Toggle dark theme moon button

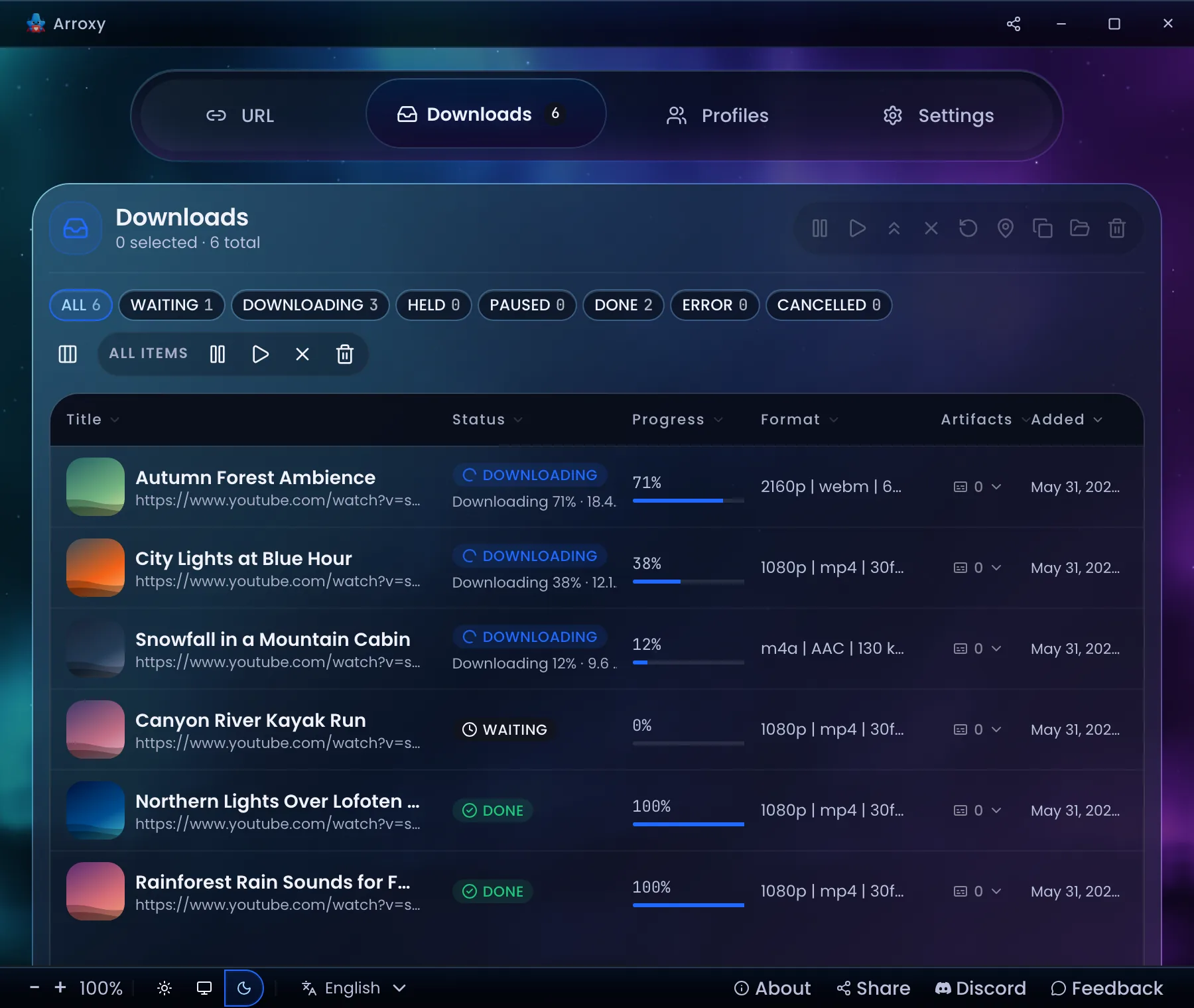pyautogui.click(x=244, y=988)
